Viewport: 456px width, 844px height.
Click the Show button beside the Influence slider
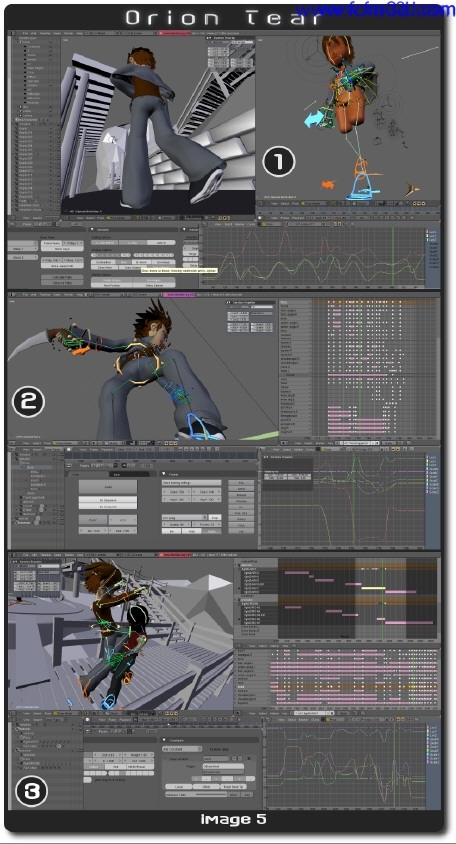233,794
